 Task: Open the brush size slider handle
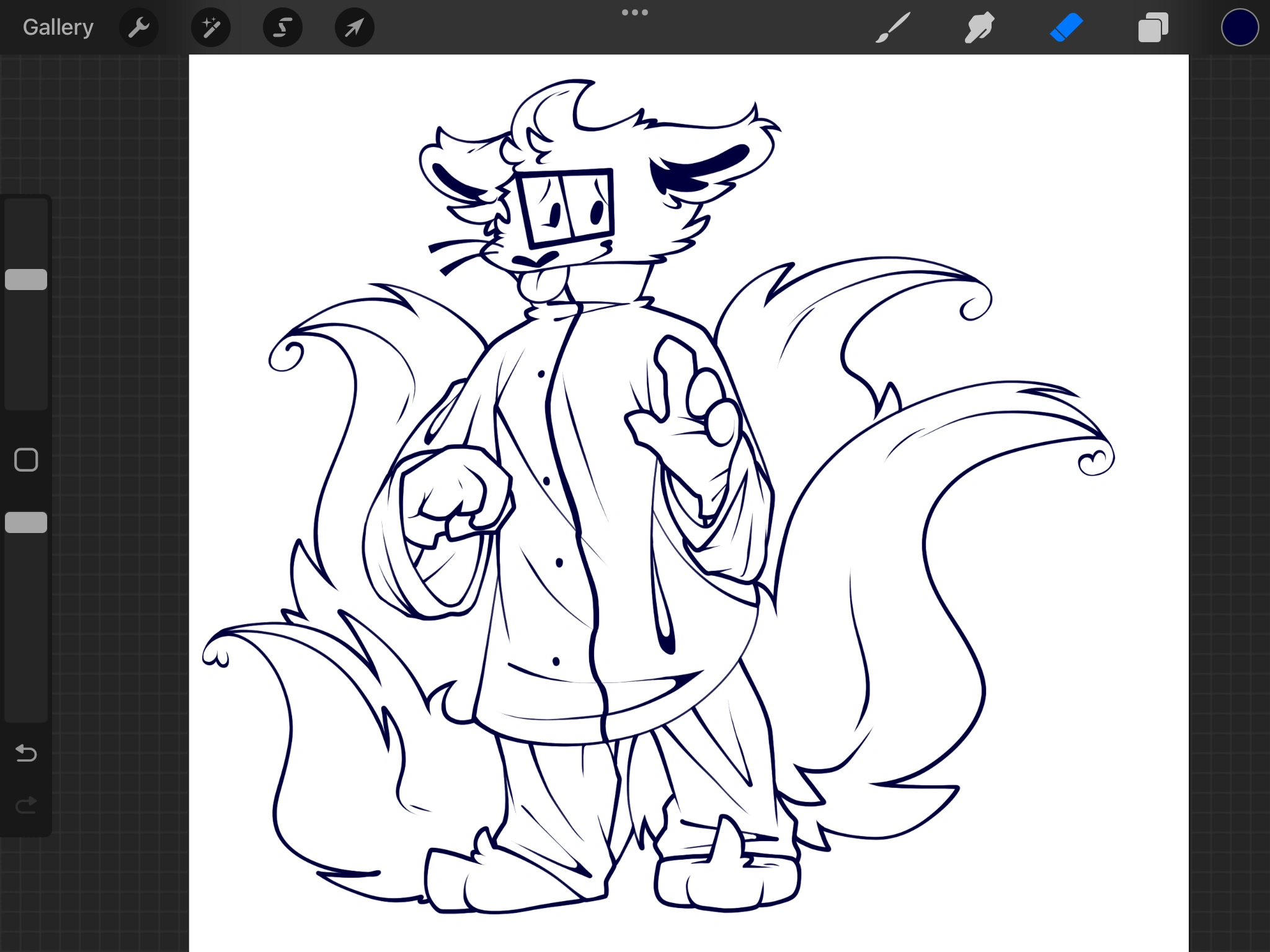25,279
